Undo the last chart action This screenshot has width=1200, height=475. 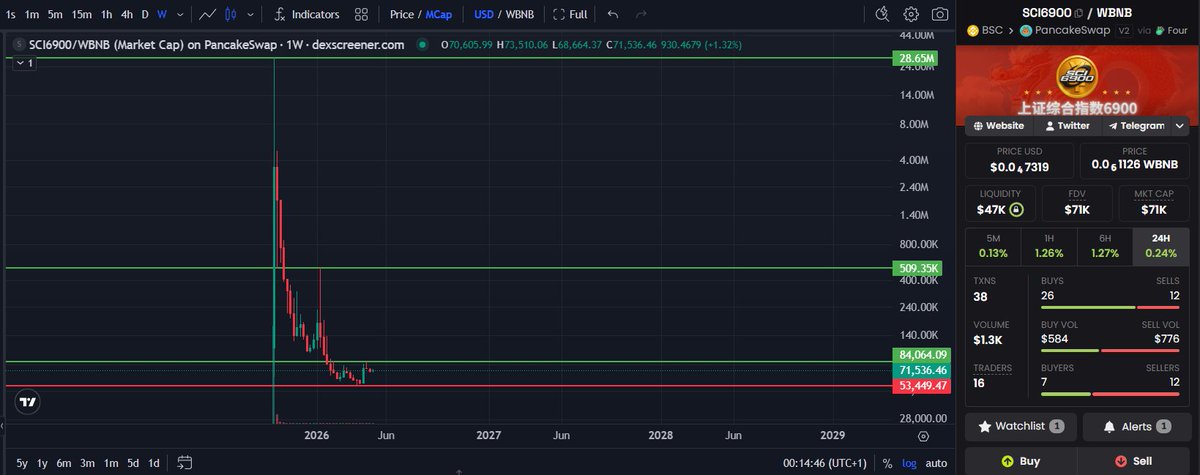[x=613, y=14]
